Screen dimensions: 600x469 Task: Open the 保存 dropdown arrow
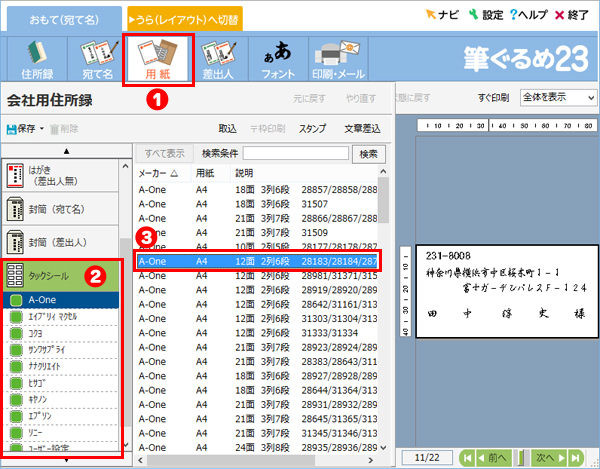[41, 129]
